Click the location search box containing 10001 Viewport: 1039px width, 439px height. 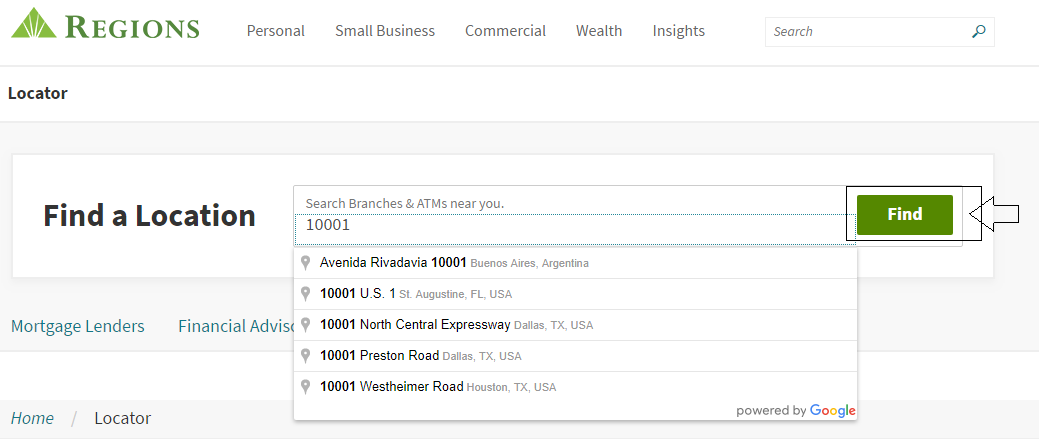[570, 226]
